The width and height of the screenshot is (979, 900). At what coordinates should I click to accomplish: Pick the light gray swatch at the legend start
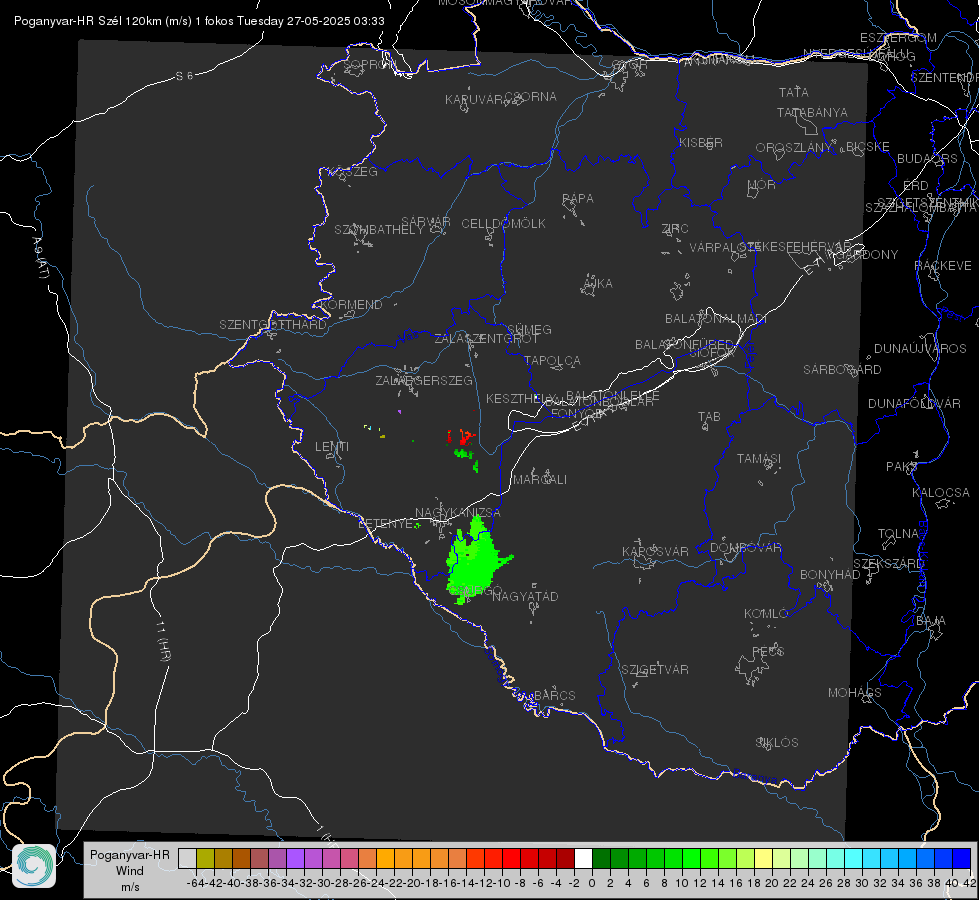(187, 859)
